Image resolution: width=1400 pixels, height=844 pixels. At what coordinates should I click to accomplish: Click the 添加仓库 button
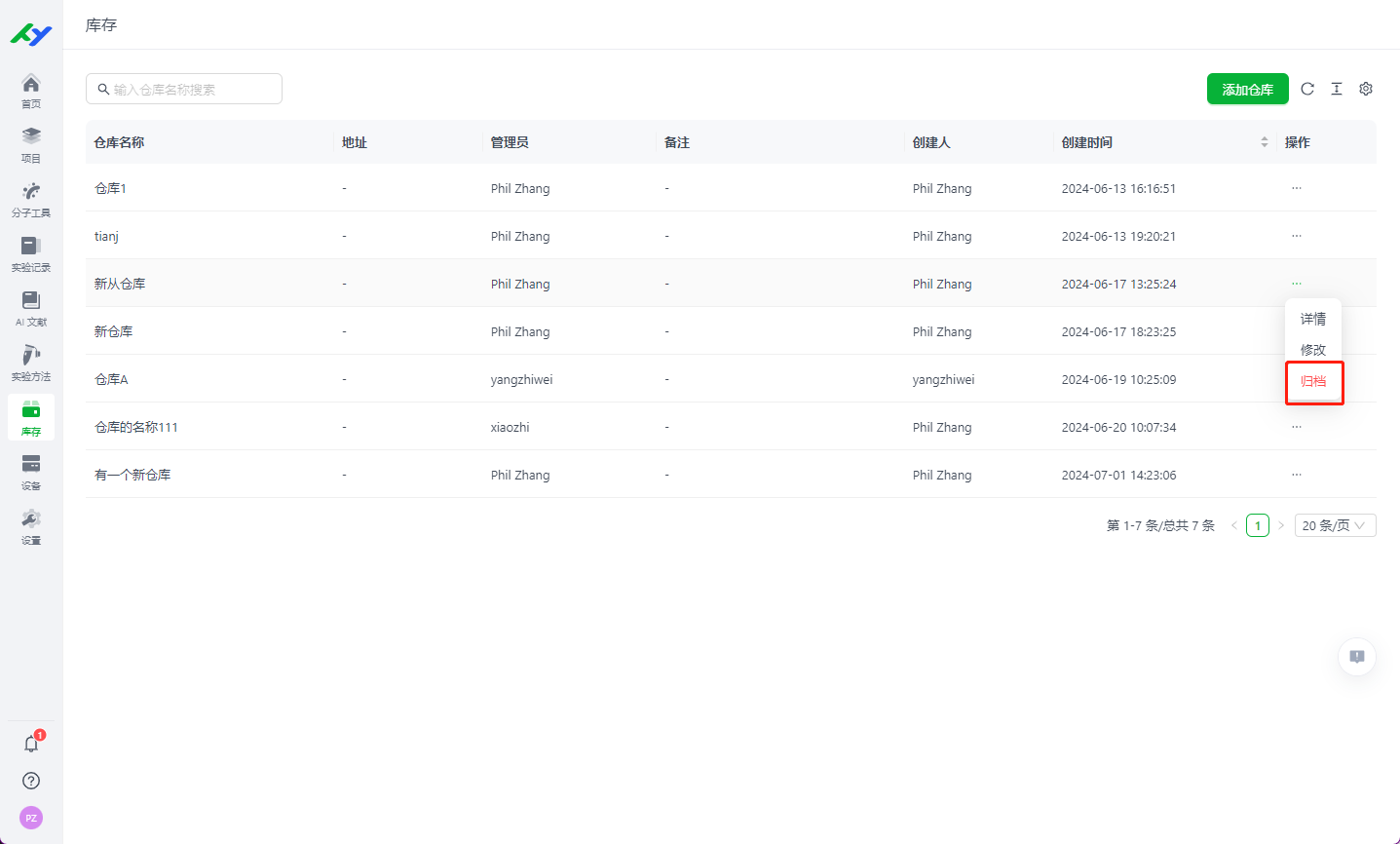point(1247,89)
